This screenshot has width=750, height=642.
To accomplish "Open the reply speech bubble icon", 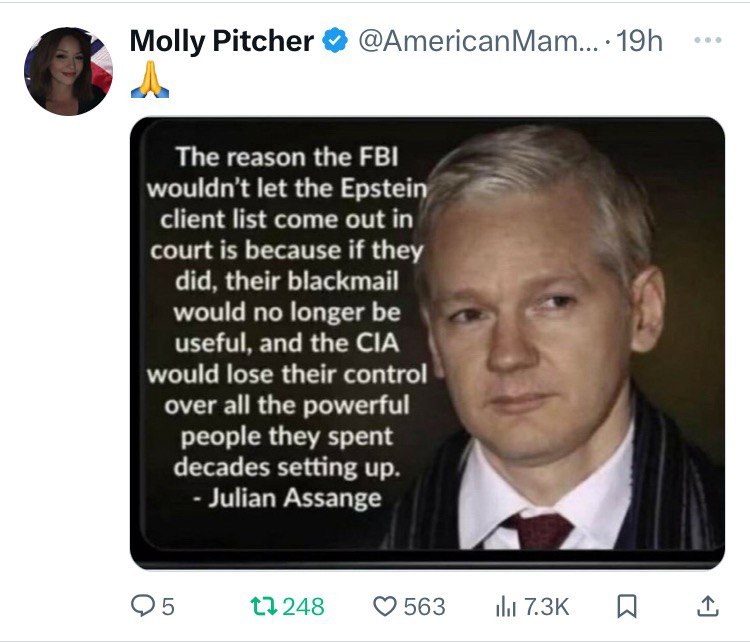I will (x=143, y=606).
